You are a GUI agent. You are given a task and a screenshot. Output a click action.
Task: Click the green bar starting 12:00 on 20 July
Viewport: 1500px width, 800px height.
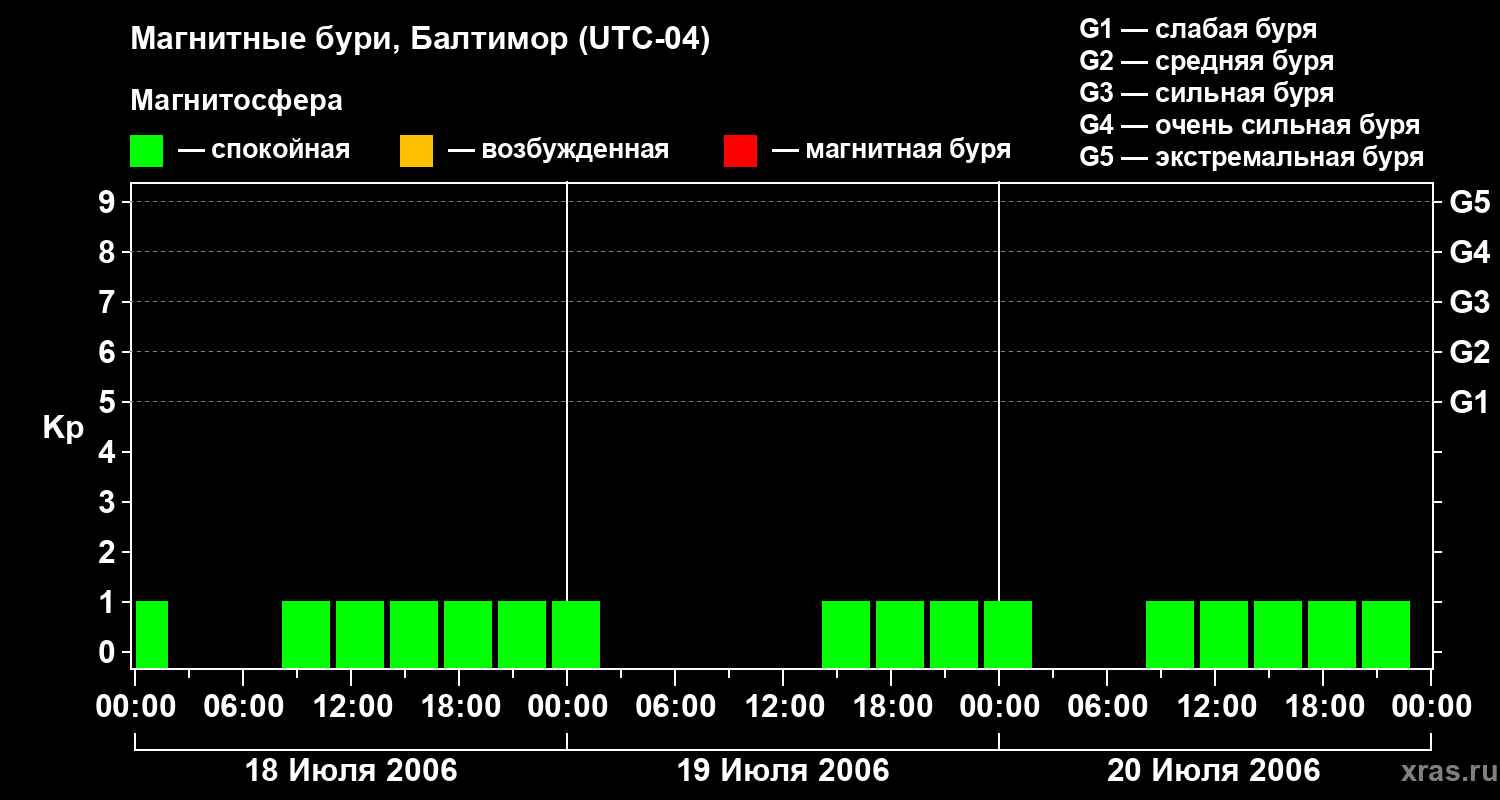click(x=1224, y=634)
